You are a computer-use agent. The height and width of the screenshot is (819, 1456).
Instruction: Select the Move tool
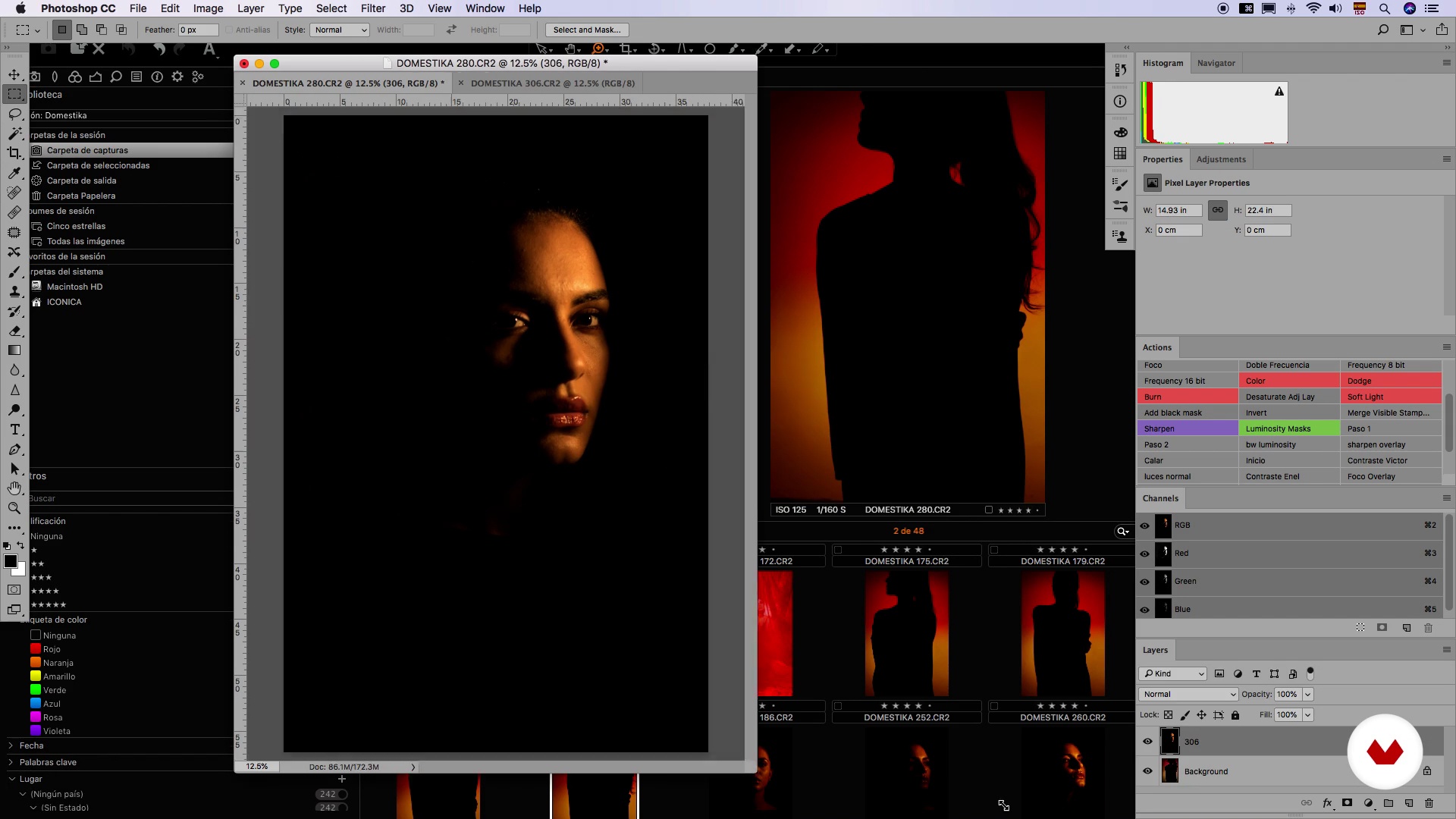[x=14, y=74]
